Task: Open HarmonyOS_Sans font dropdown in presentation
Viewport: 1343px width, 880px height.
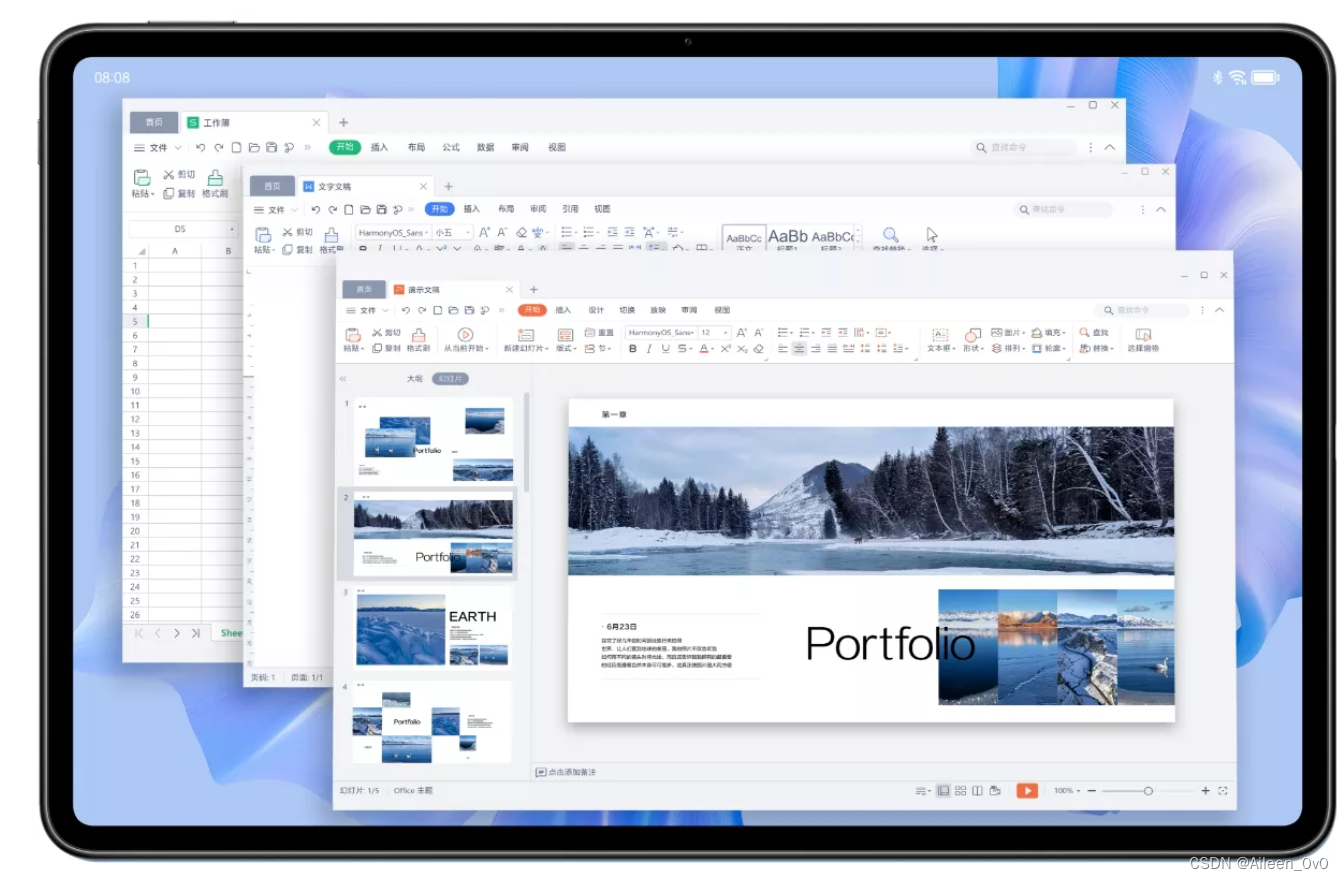Action: coord(661,333)
